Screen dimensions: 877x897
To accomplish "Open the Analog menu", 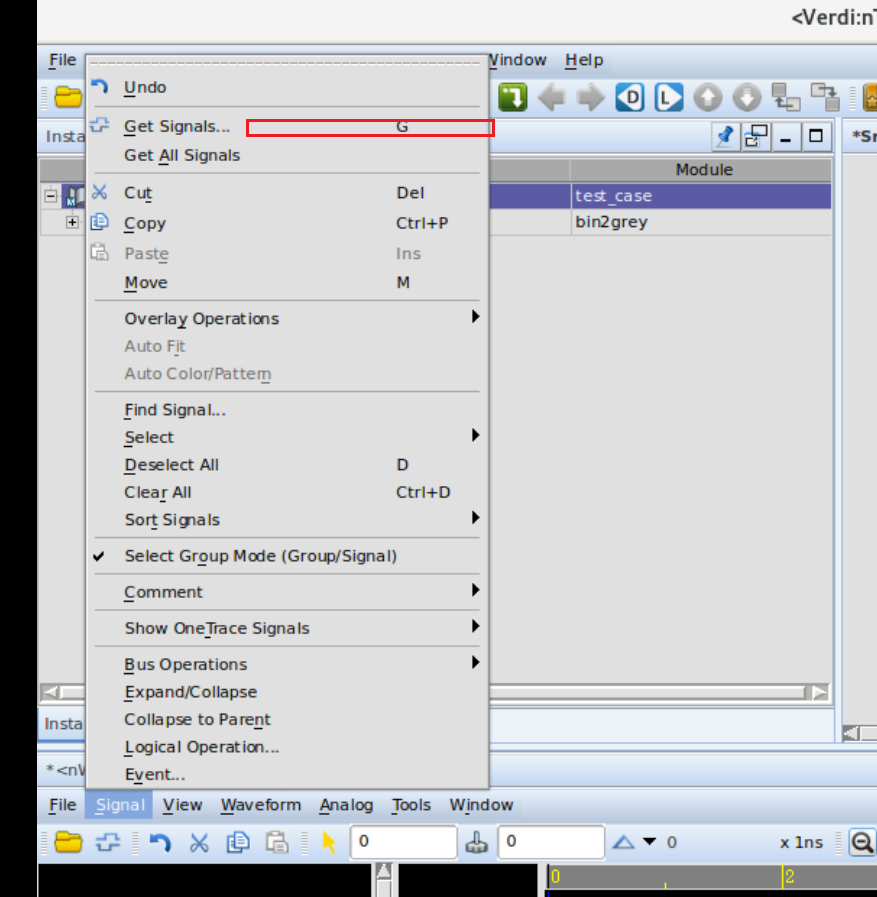I will coord(346,805).
